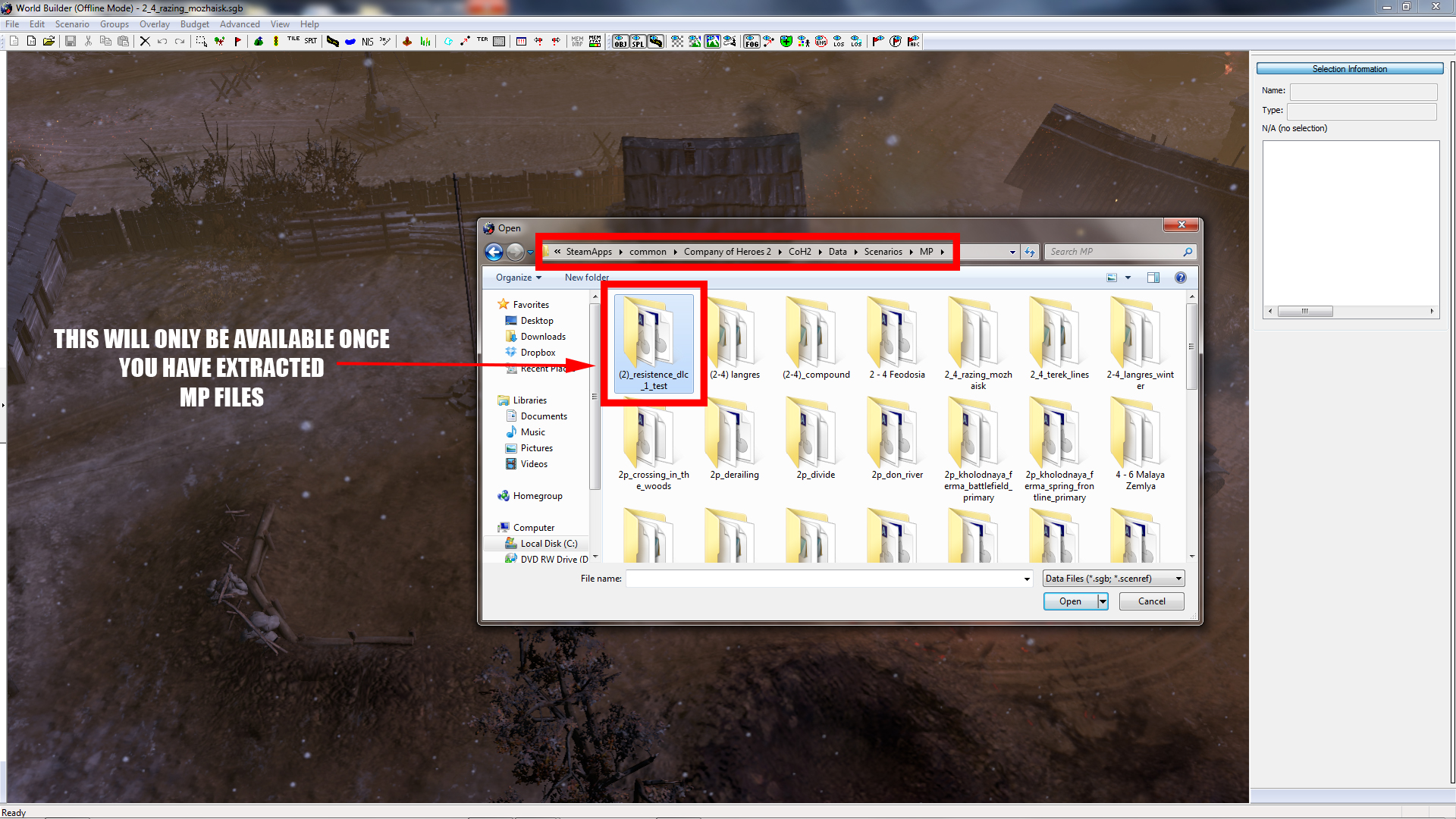Screen dimensions: 1456x819
Task: Click the Search MP field
Action: pyautogui.click(x=1120, y=252)
